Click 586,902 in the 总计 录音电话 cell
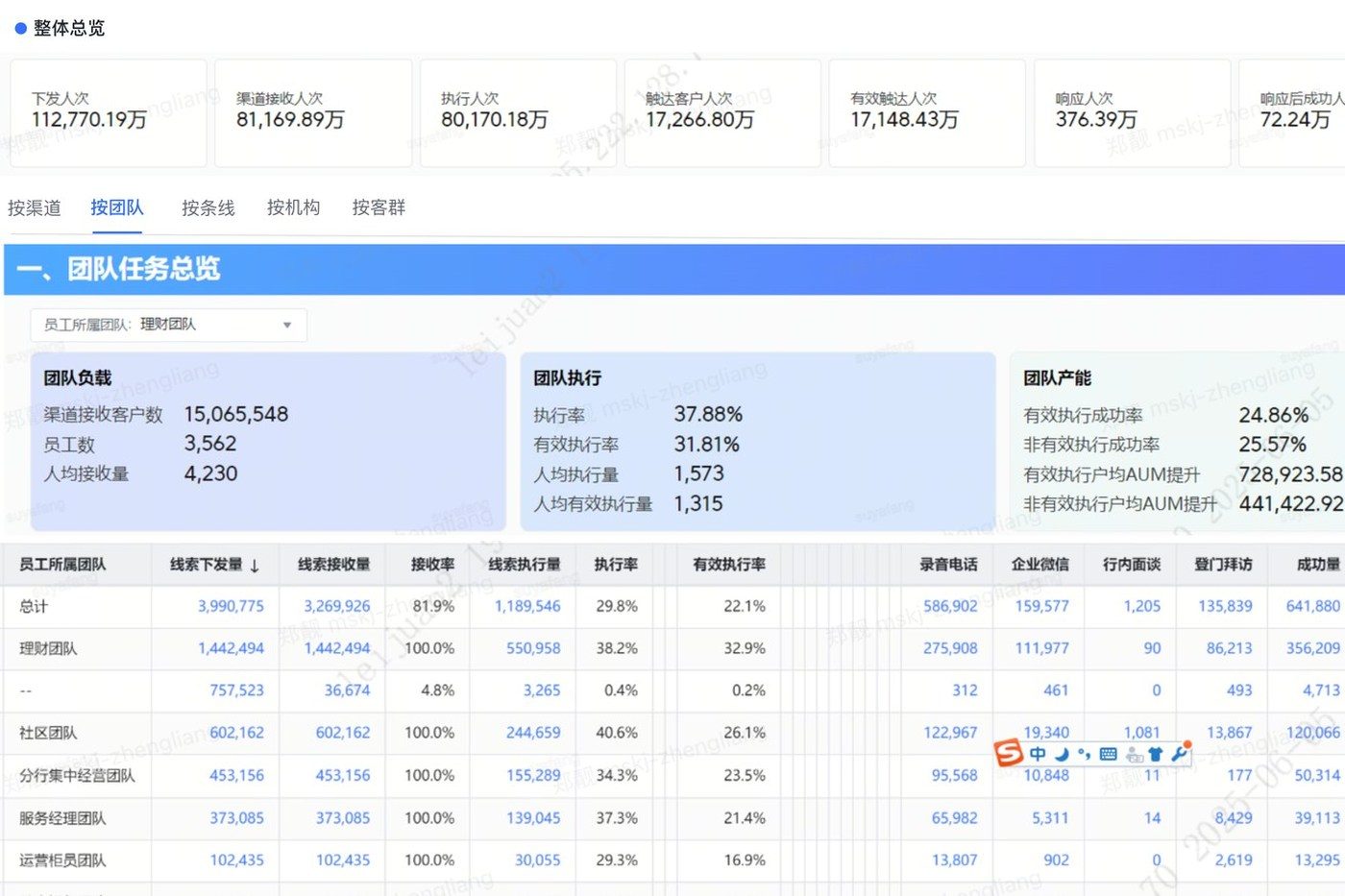The height and width of the screenshot is (896, 1345). pos(950,606)
